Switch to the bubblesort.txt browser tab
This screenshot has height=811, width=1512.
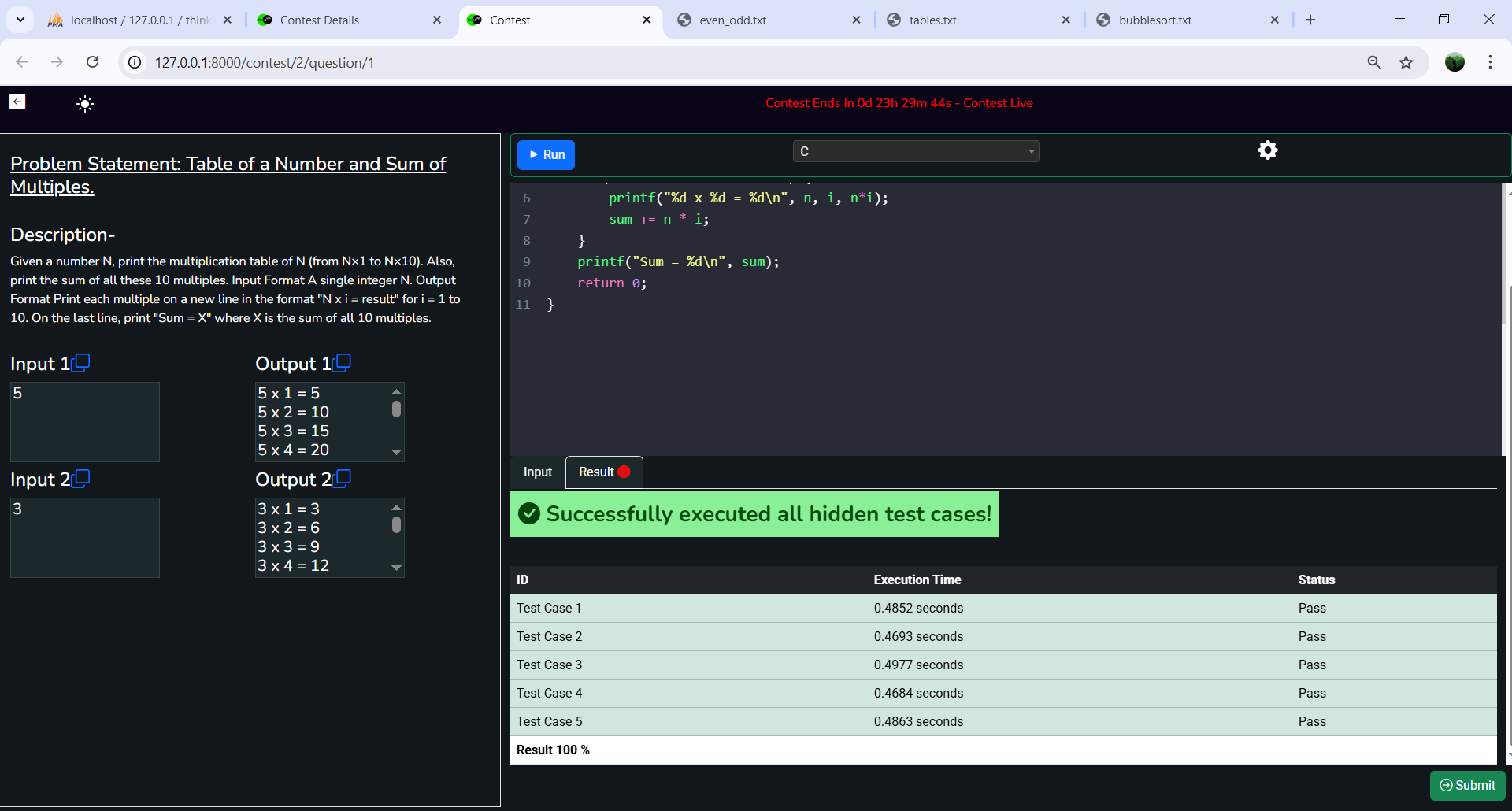coord(1154,20)
